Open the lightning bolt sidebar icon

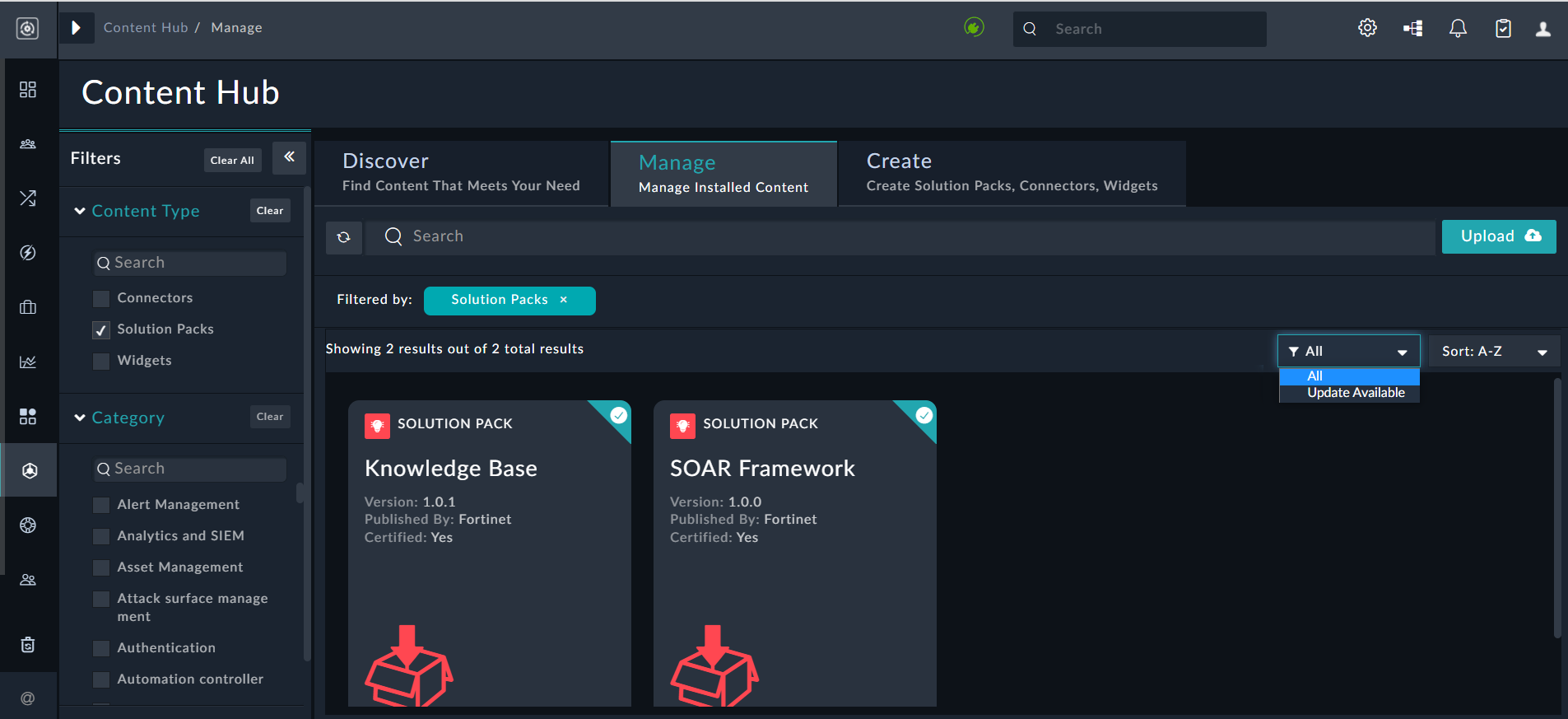28,253
